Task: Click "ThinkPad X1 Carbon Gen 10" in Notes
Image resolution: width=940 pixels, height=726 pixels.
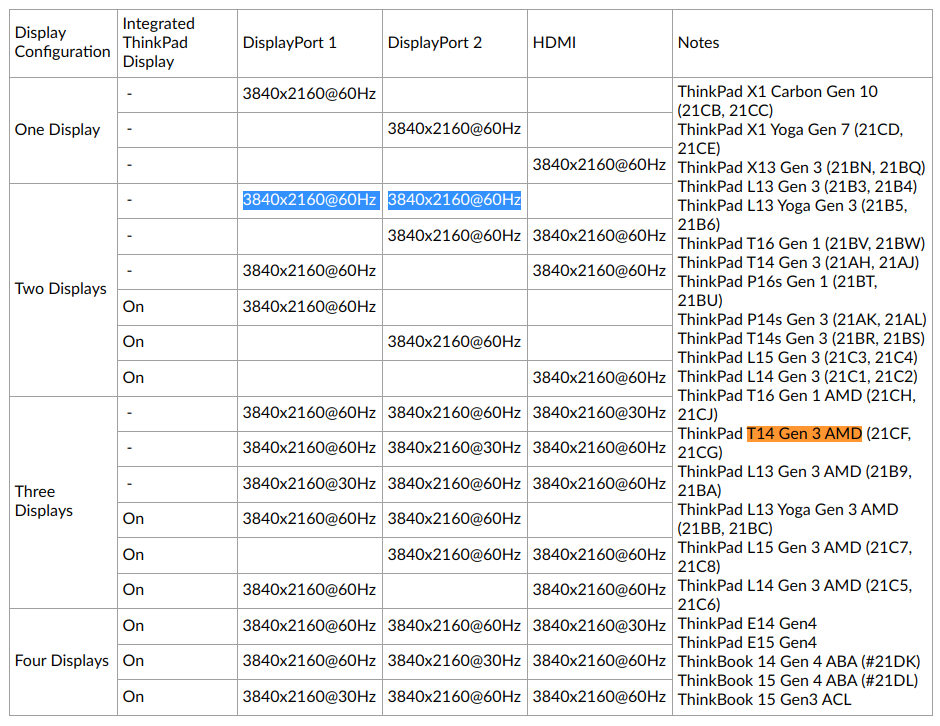Action: tap(778, 92)
